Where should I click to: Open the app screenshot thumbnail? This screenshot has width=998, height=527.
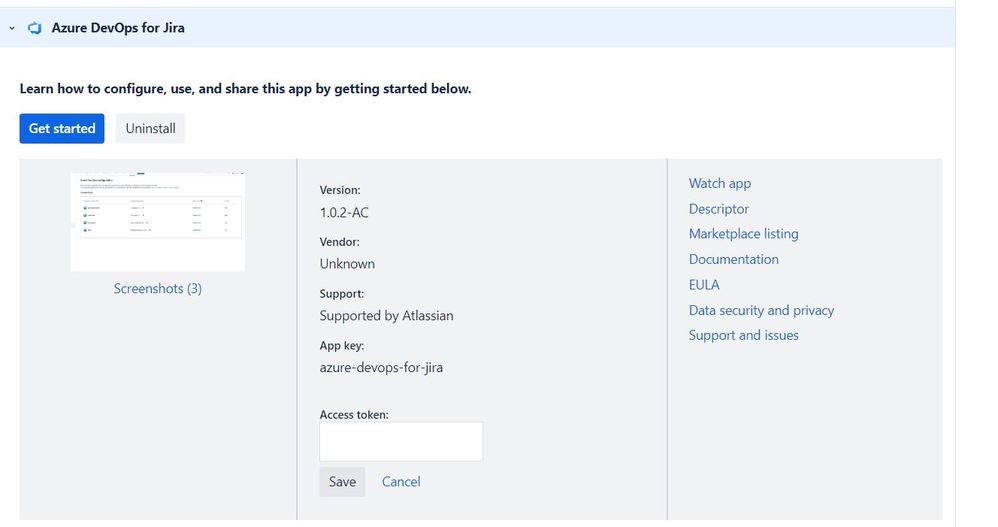click(x=158, y=221)
